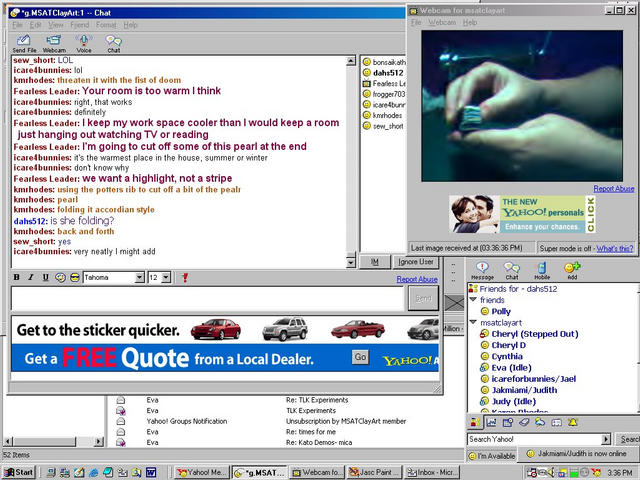Image resolution: width=640 pixels, height=480 pixels.
Task: Open the Stocks chart tab icon
Action: coord(491,422)
